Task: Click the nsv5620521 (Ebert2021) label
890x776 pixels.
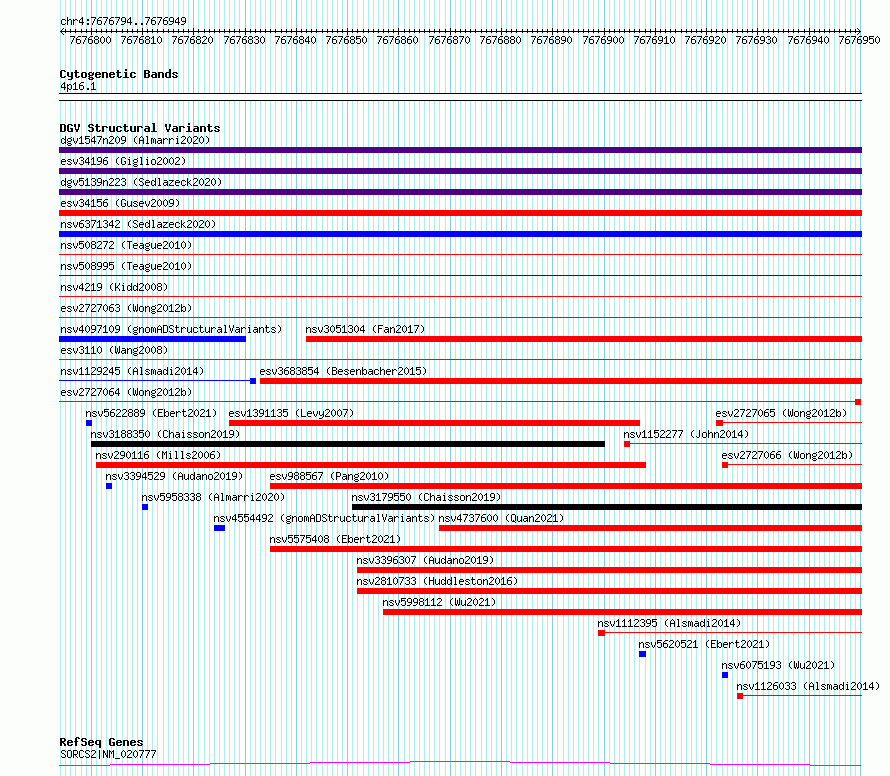Action: (704, 644)
